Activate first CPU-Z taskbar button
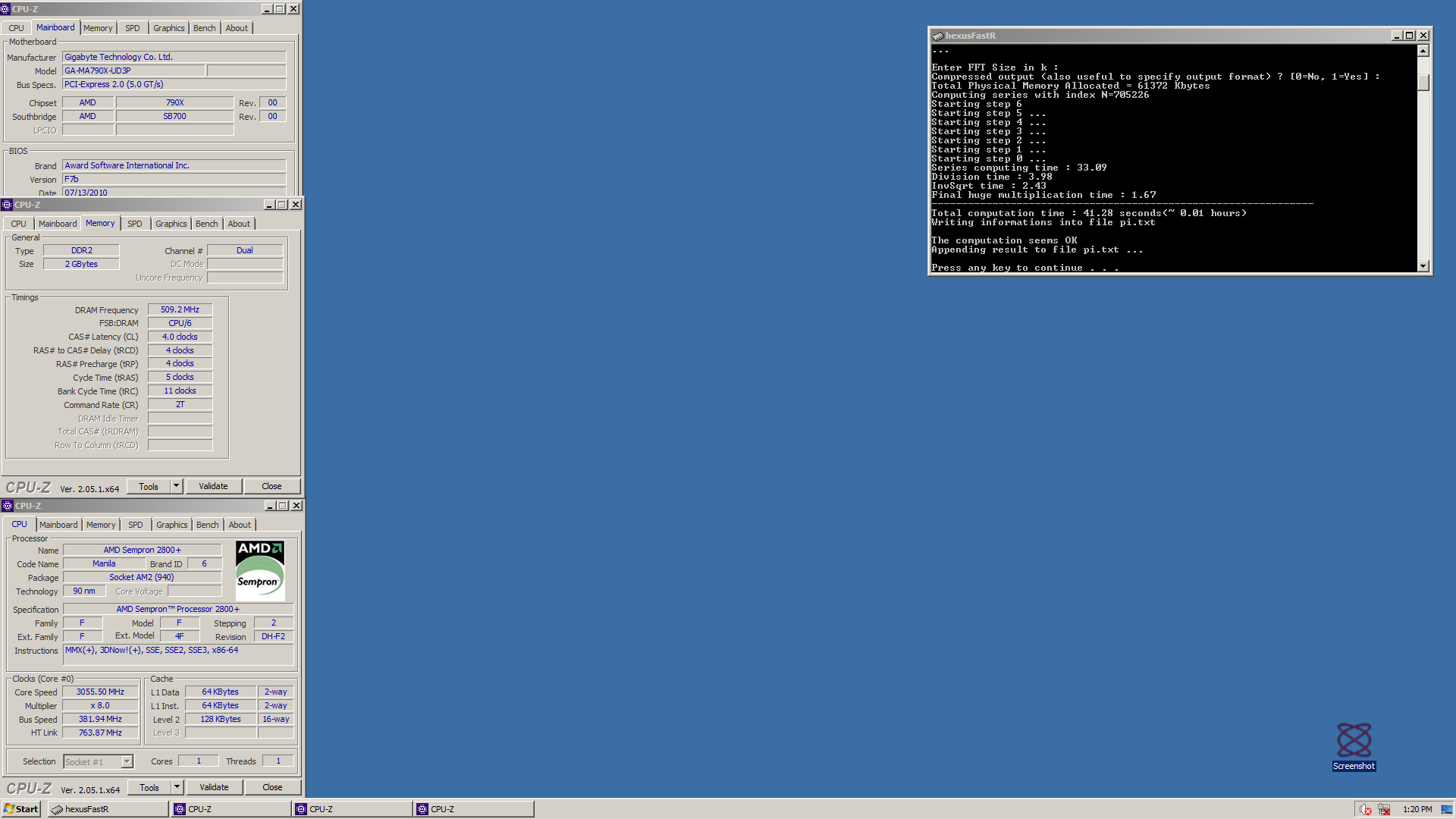 [x=231, y=809]
